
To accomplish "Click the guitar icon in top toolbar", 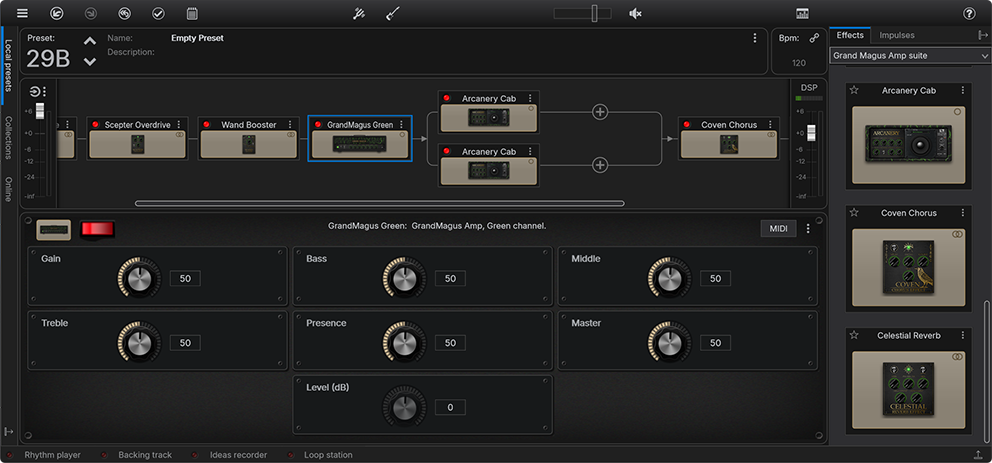I will [393, 13].
